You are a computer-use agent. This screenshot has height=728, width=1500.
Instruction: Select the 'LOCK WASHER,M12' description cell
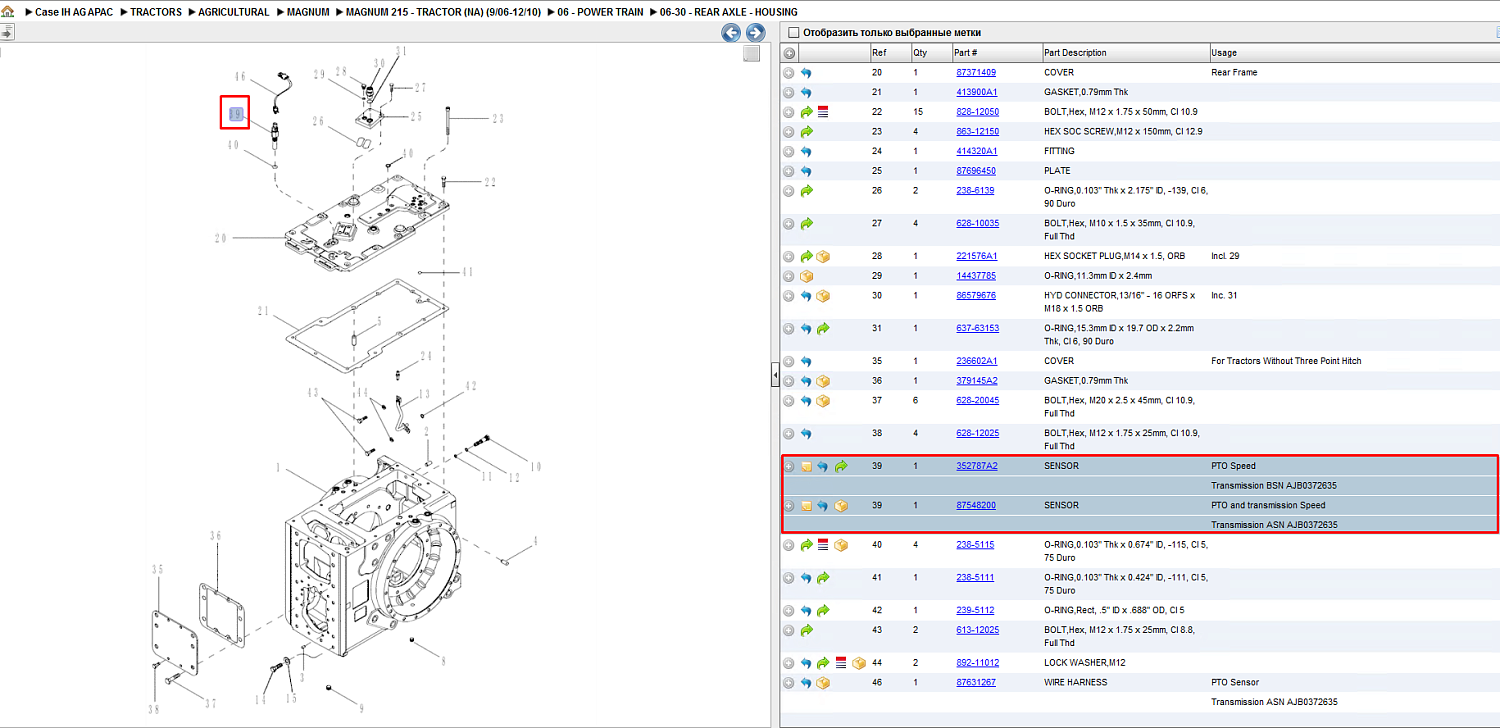[1083, 663]
